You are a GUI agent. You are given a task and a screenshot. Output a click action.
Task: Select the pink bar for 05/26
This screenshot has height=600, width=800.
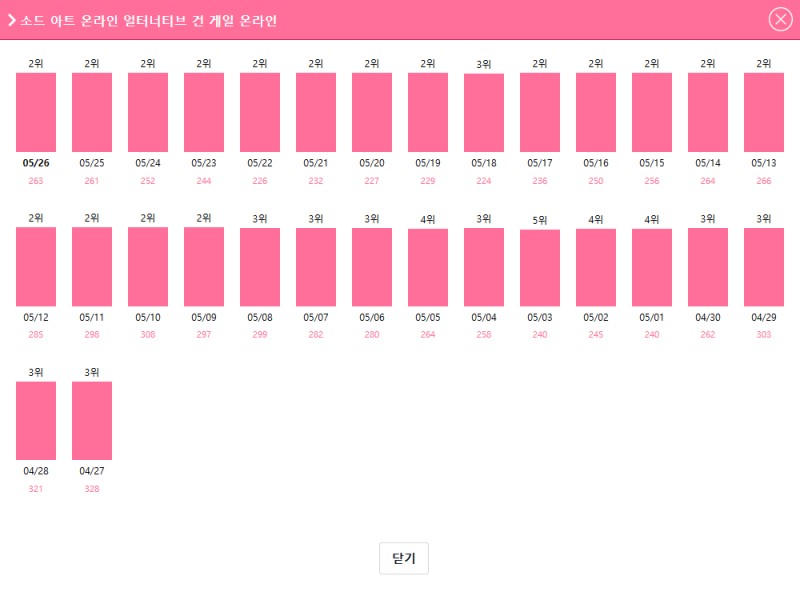click(36, 112)
